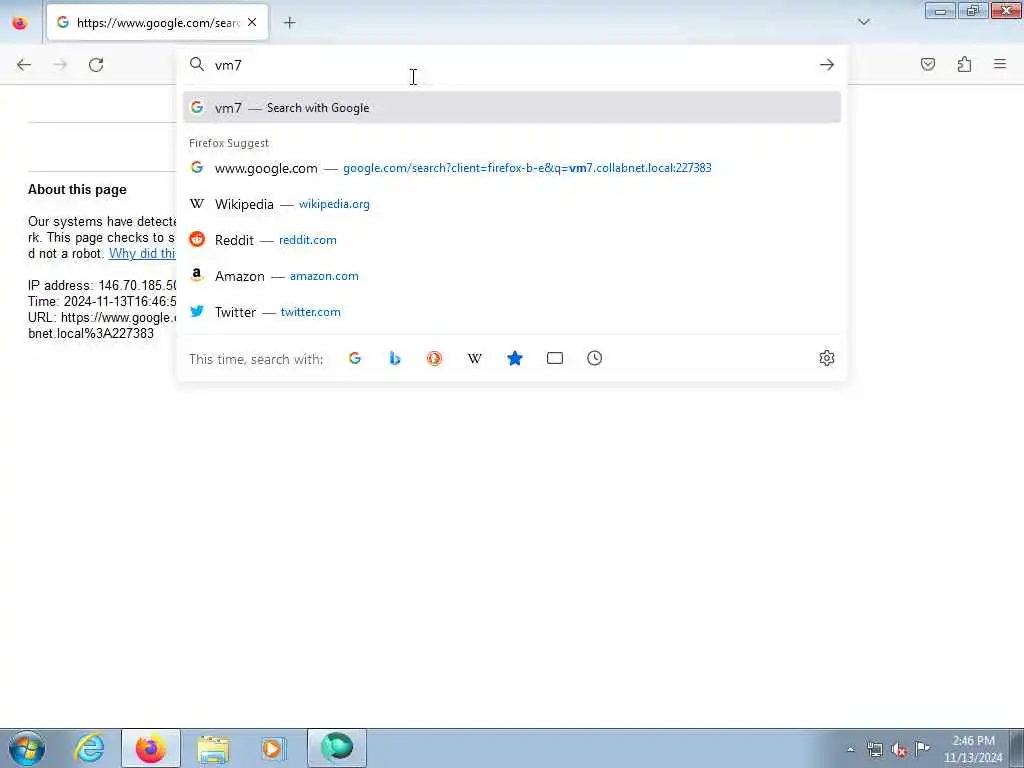Open the list all tabs chevron
Screen dimensions: 1024x768
click(864, 22)
